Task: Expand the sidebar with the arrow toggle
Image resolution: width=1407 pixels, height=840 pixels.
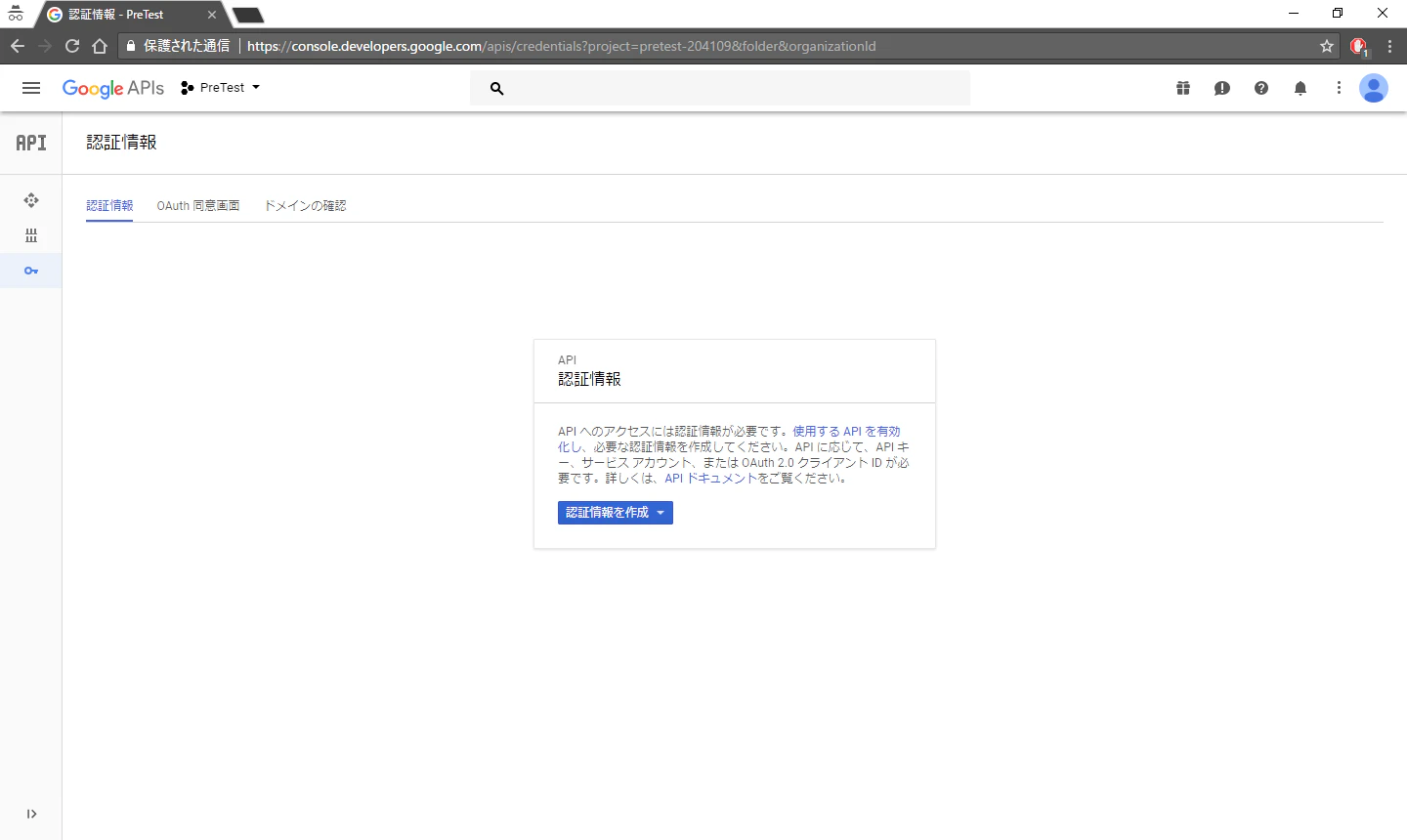Action: click(31, 814)
